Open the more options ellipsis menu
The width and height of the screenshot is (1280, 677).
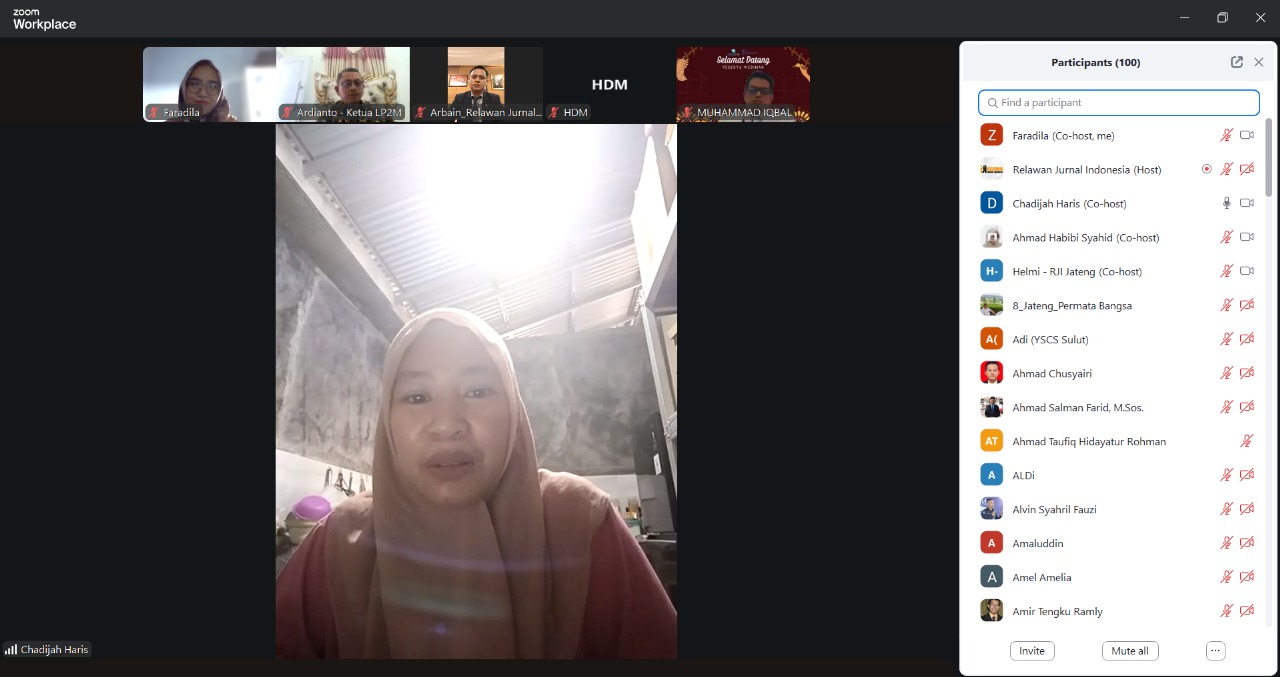(1215, 651)
